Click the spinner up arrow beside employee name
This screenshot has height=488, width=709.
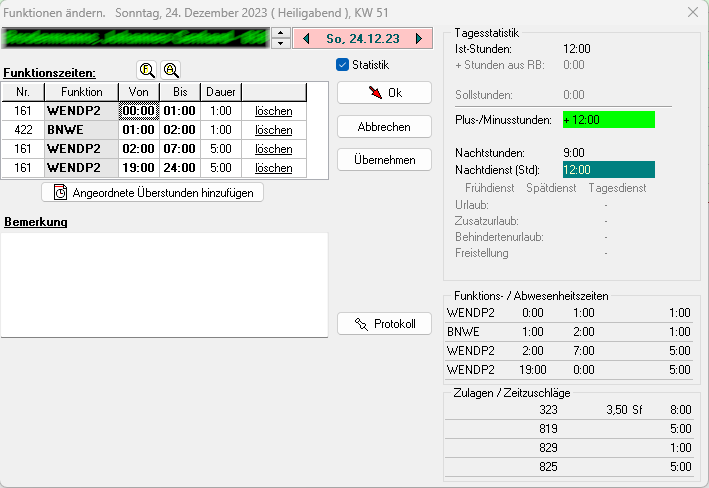(x=280, y=32)
